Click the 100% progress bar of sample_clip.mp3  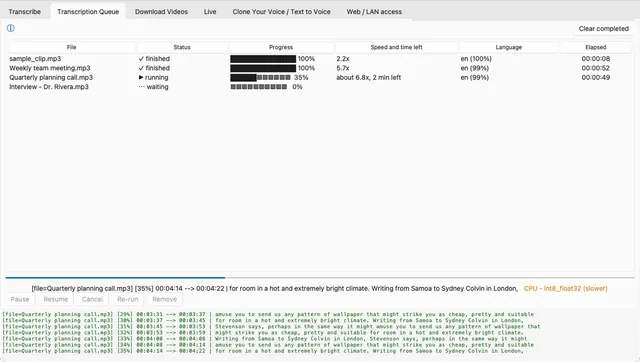point(263,59)
